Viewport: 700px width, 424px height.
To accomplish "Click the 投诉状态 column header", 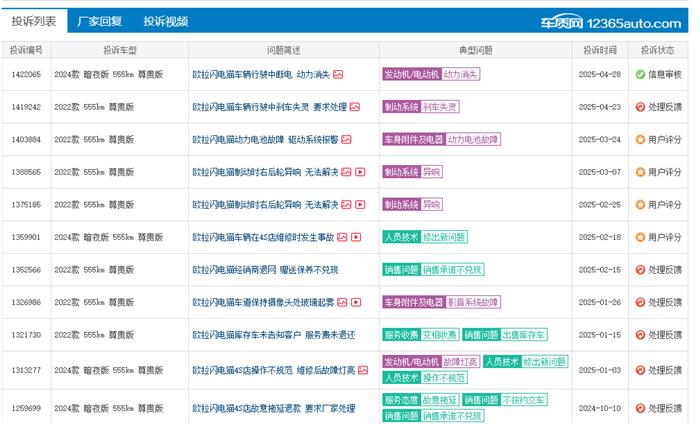I will 658,50.
